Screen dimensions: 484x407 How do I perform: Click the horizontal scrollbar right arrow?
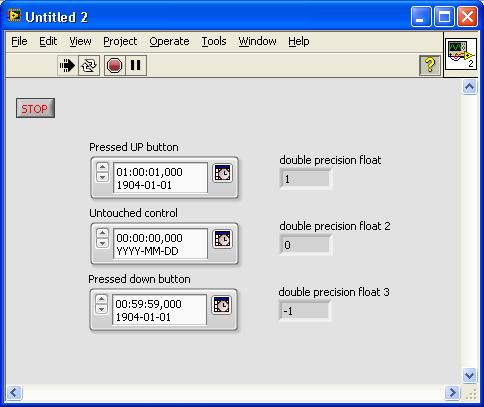(x=452, y=392)
